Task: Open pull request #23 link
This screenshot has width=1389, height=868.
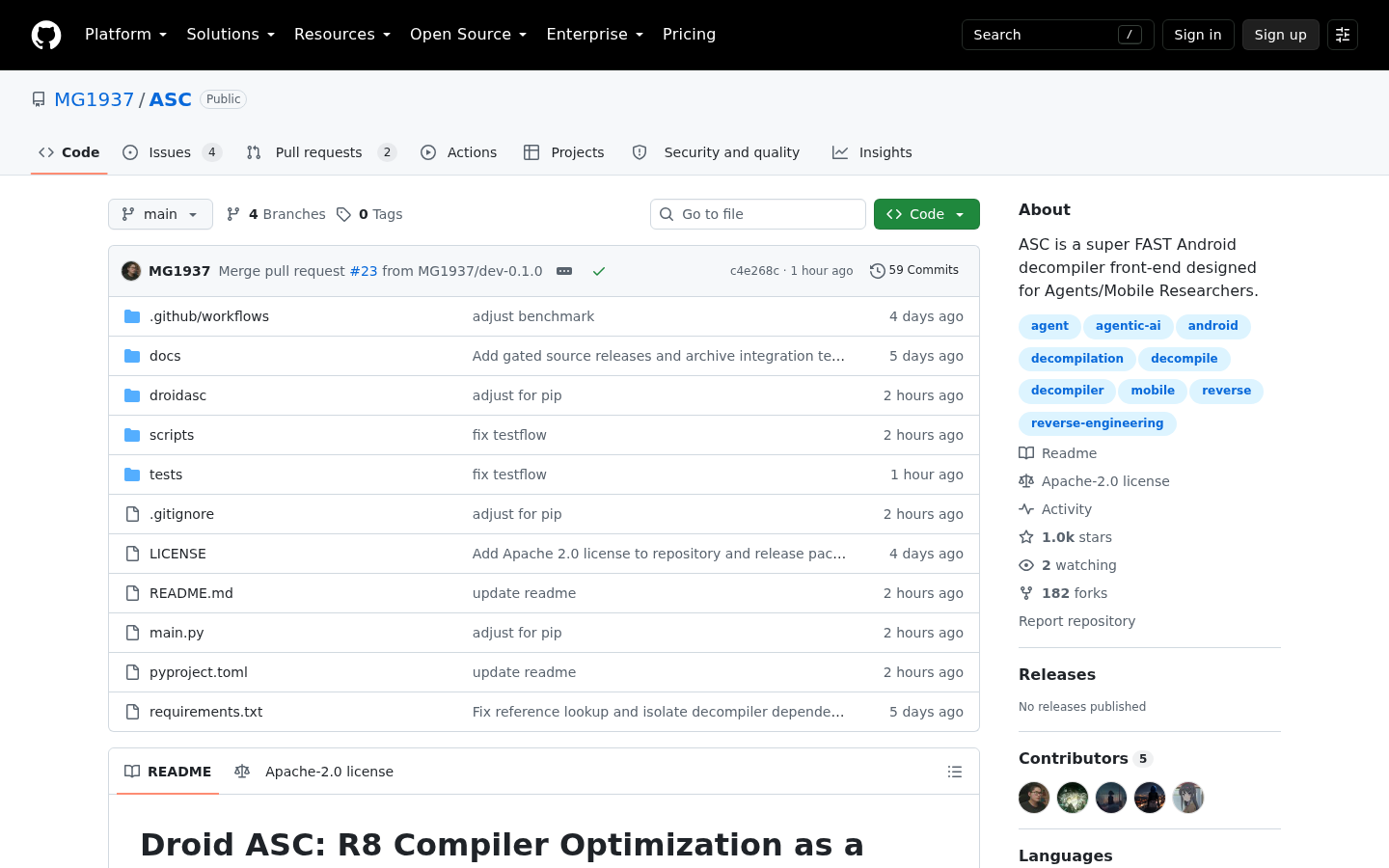Action: point(364,271)
